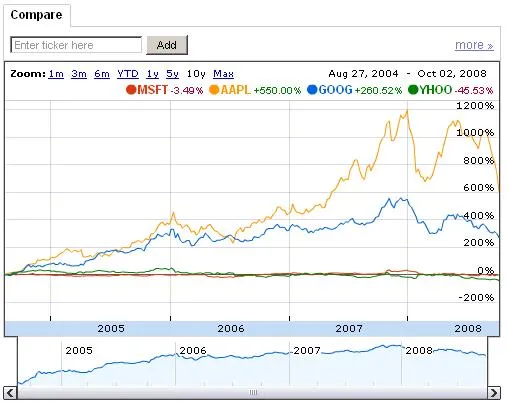508x406 pixels.
Task: Click the 0% axis label
Action: tap(486, 270)
